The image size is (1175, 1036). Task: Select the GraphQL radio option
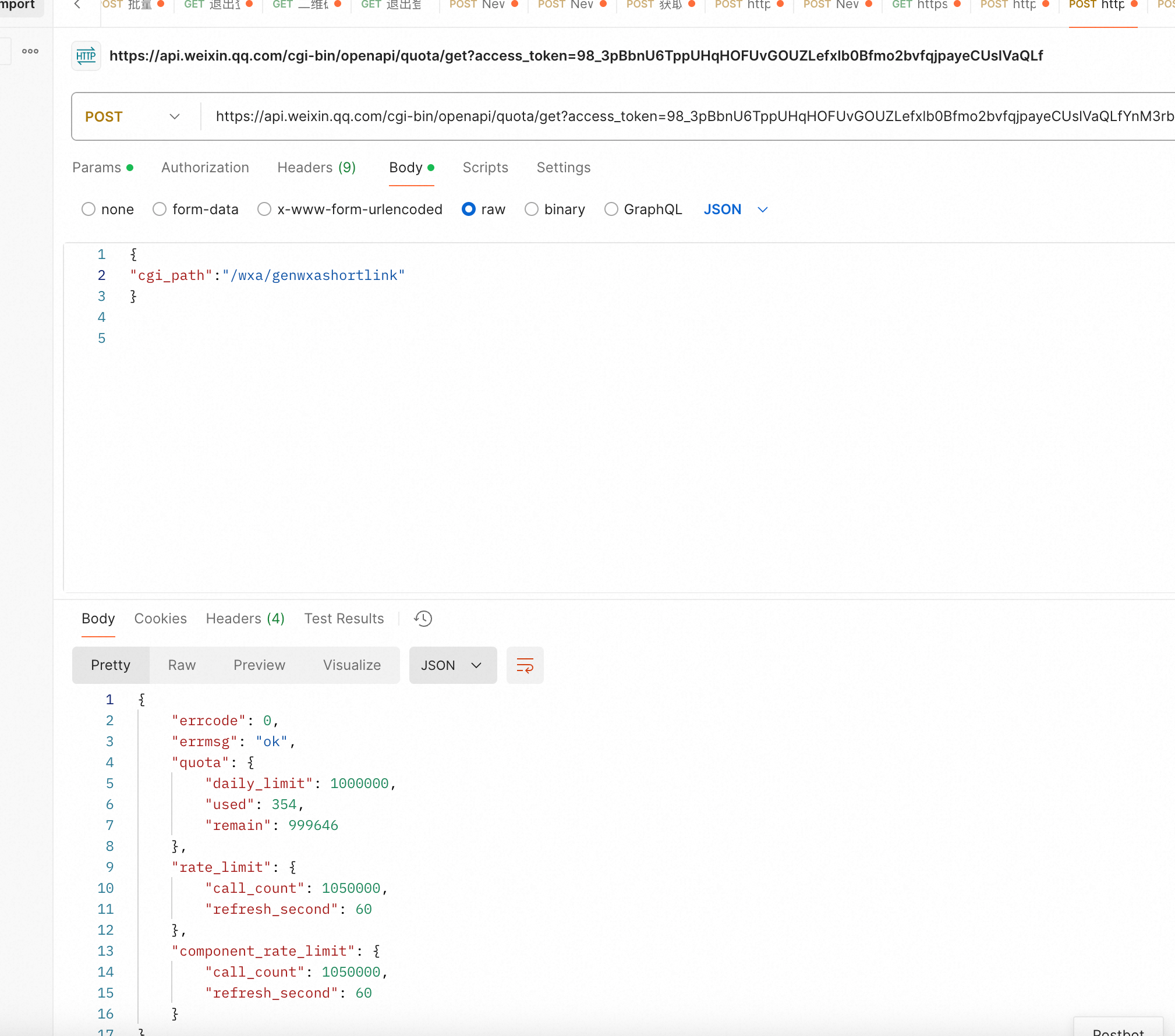(611, 210)
